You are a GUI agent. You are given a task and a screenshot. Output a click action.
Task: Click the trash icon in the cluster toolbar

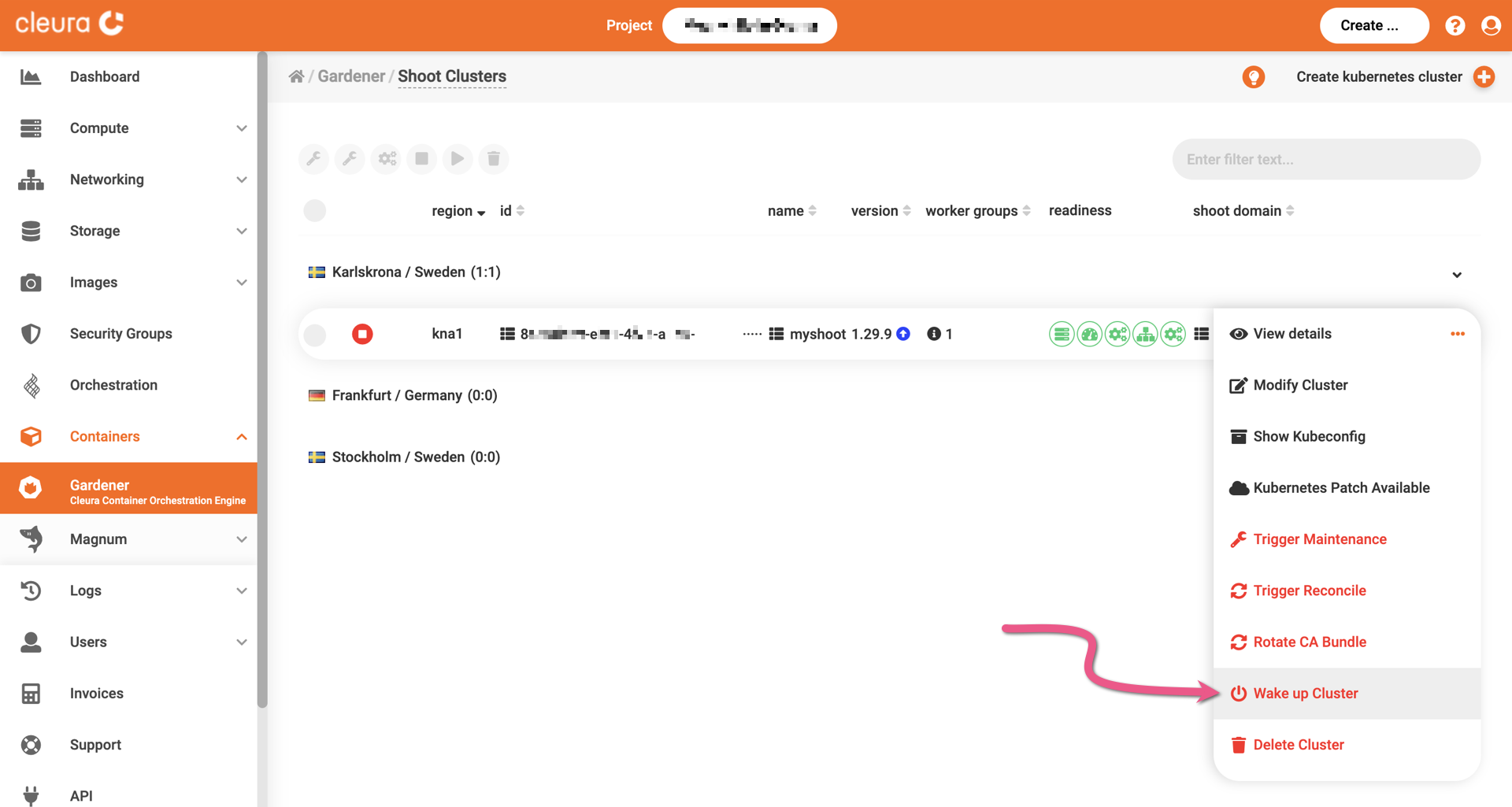pos(494,159)
